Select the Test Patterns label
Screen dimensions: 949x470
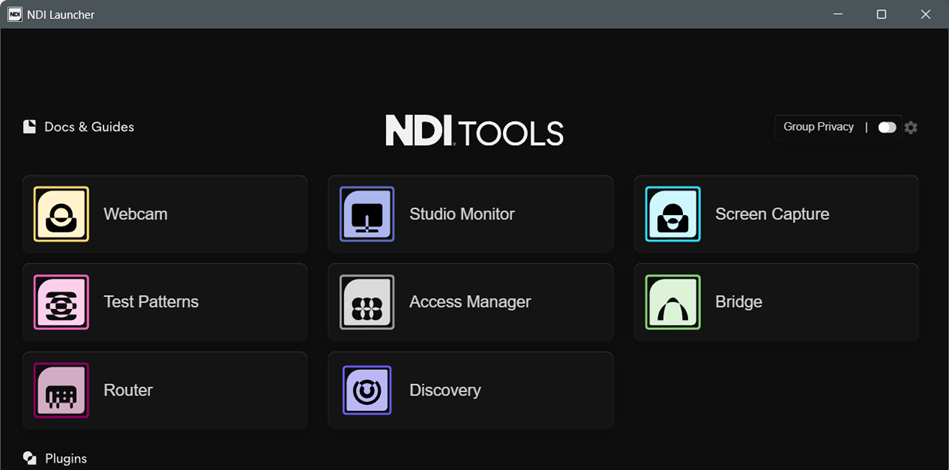click(x=151, y=302)
